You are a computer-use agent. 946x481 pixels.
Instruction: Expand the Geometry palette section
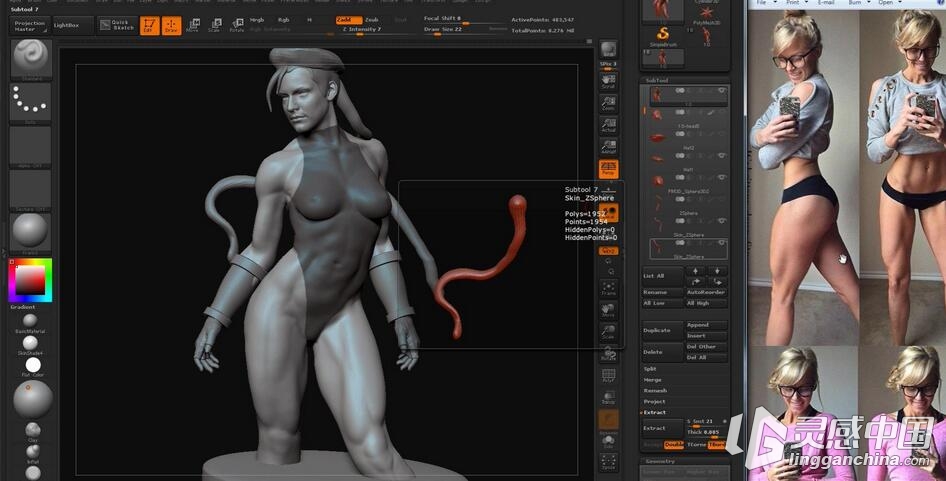660,461
